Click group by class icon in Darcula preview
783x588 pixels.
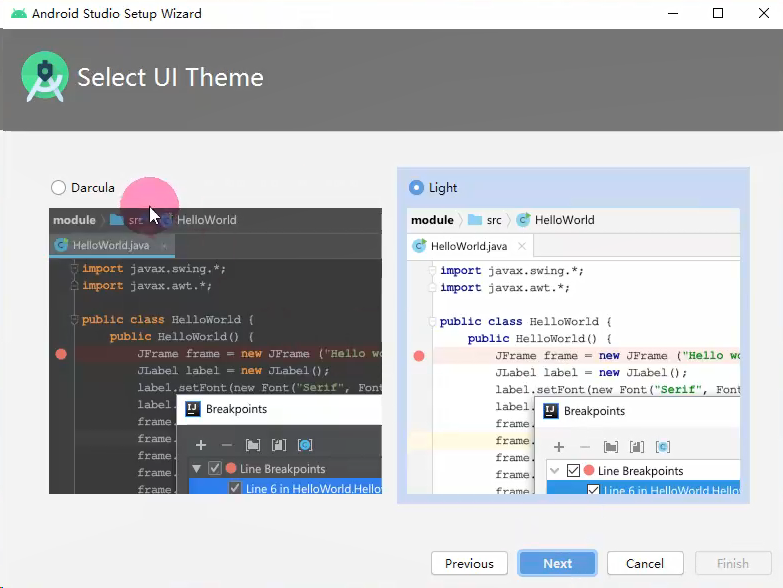tap(305, 445)
